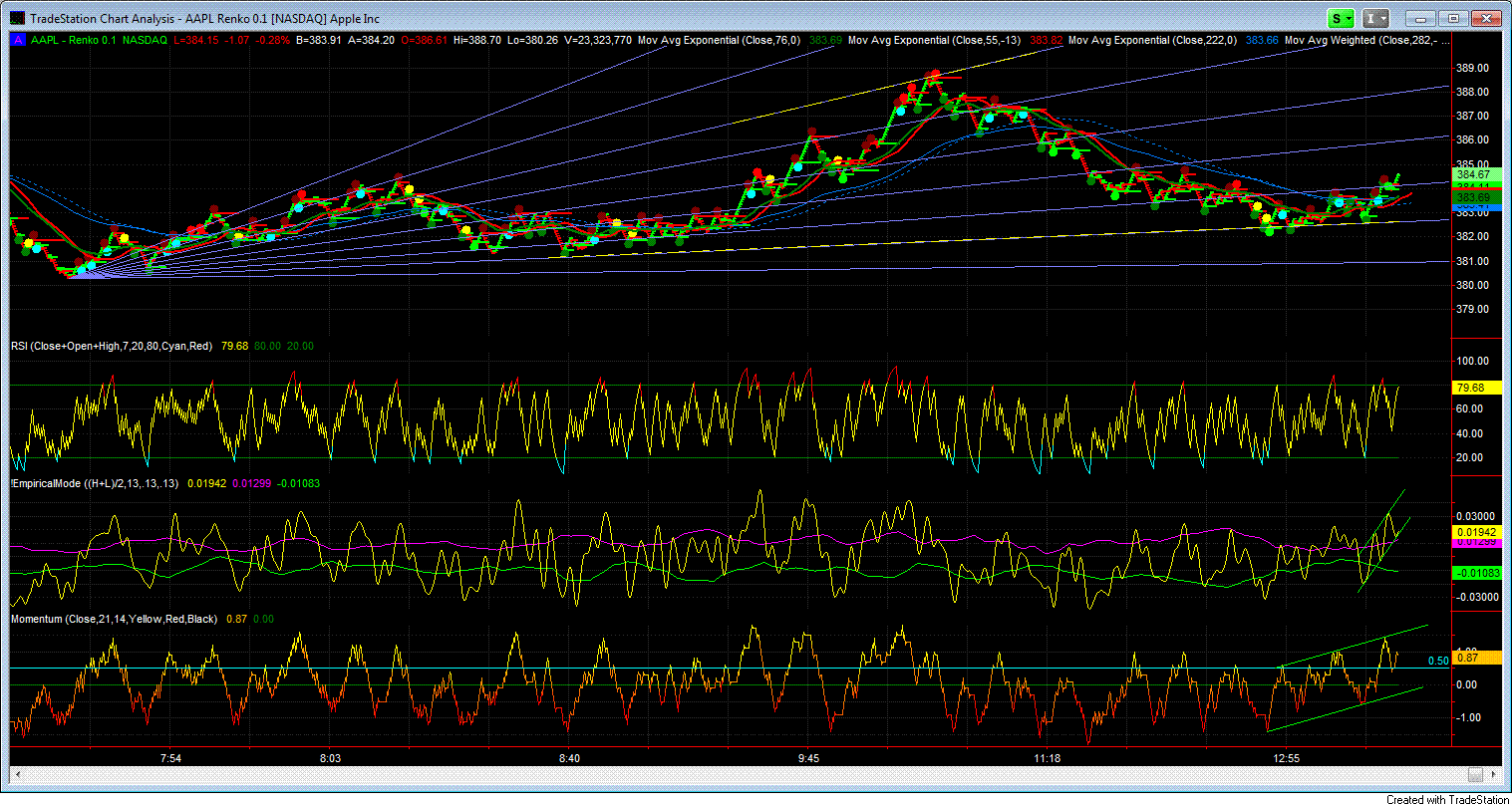The width and height of the screenshot is (1512, 806).
Task: Select the EmpiricalMode indicator label
Action: coord(95,483)
